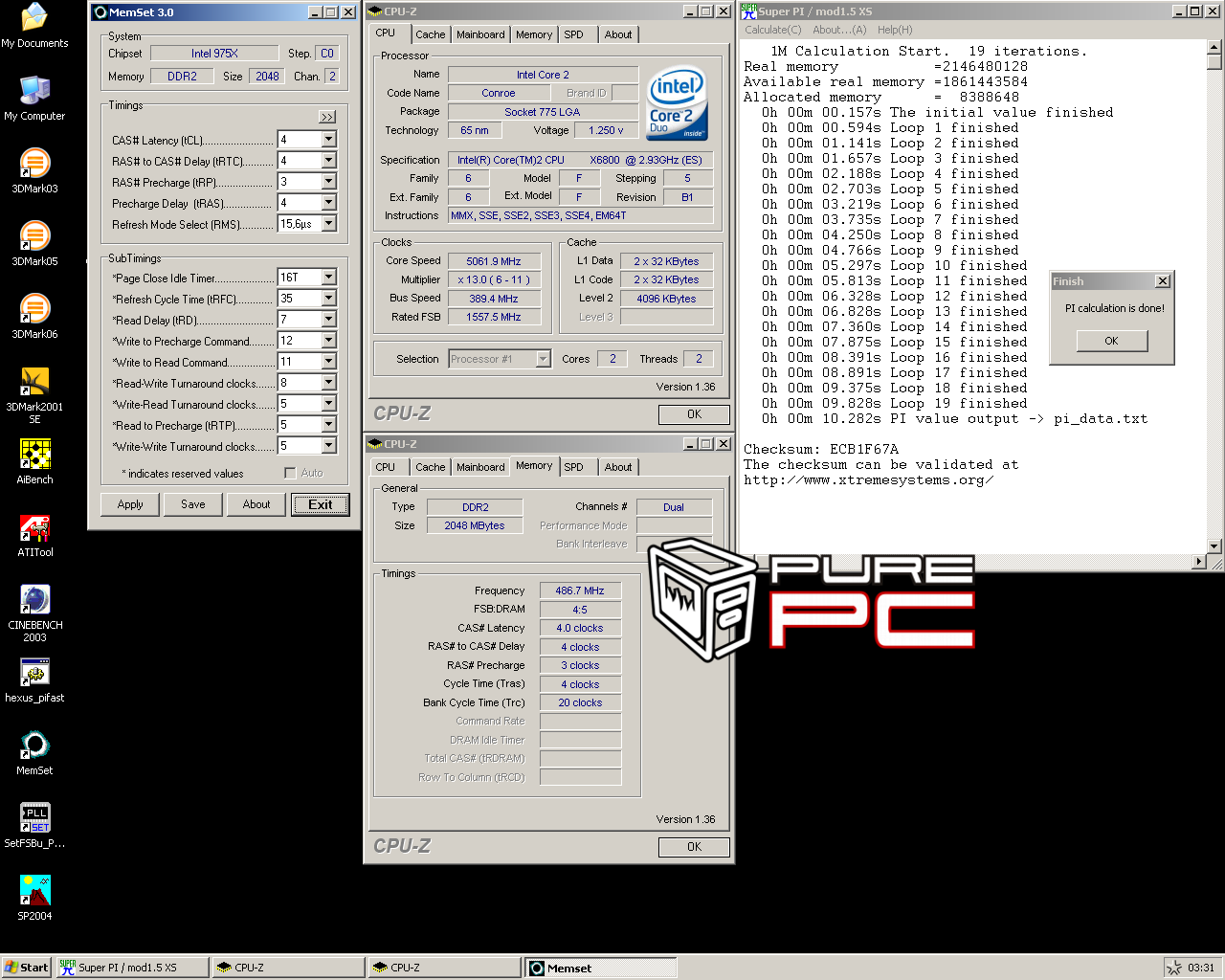This screenshot has height=980, width=1225.
Task: Click the top CPU-Z window title icon
Action: 376,11
